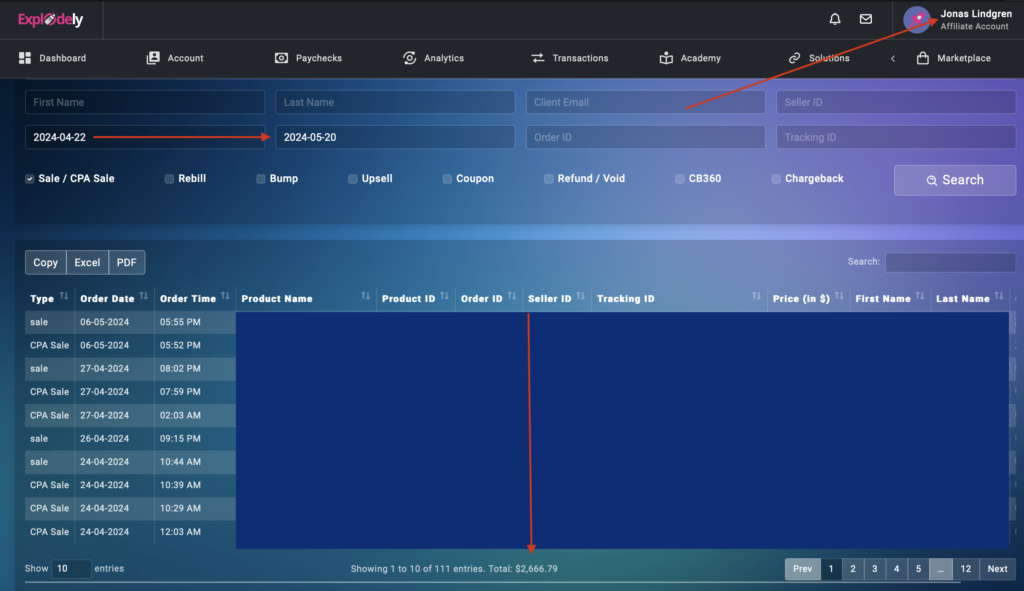
Task: Click the Client Email input field
Action: click(645, 102)
